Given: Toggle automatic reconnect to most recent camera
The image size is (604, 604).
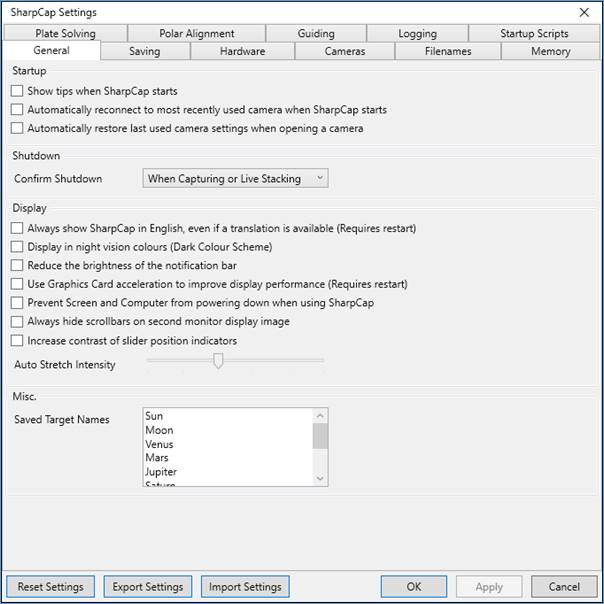Looking at the screenshot, I should (17, 109).
